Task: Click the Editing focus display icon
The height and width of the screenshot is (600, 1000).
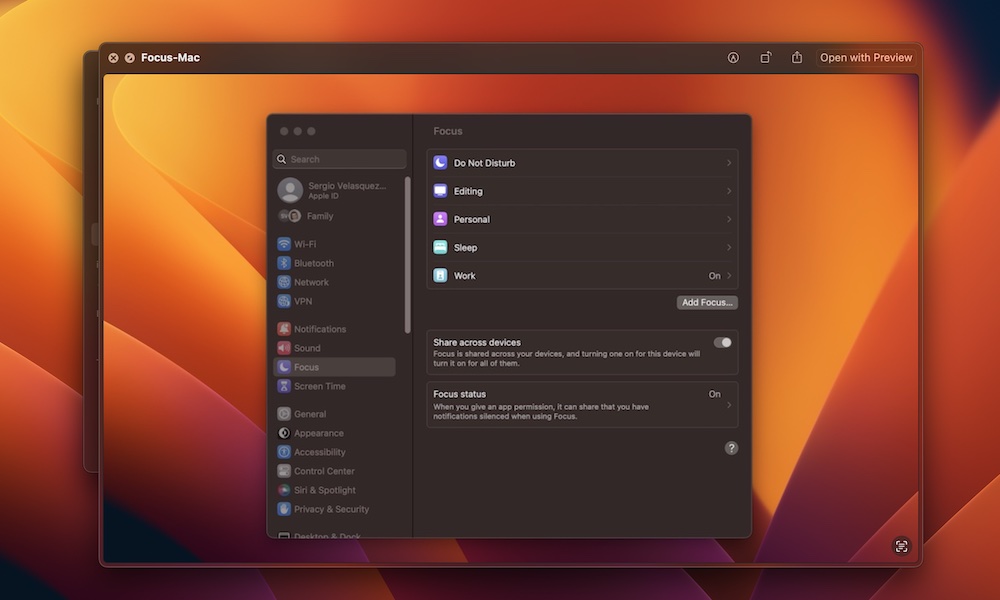Action: [440, 191]
